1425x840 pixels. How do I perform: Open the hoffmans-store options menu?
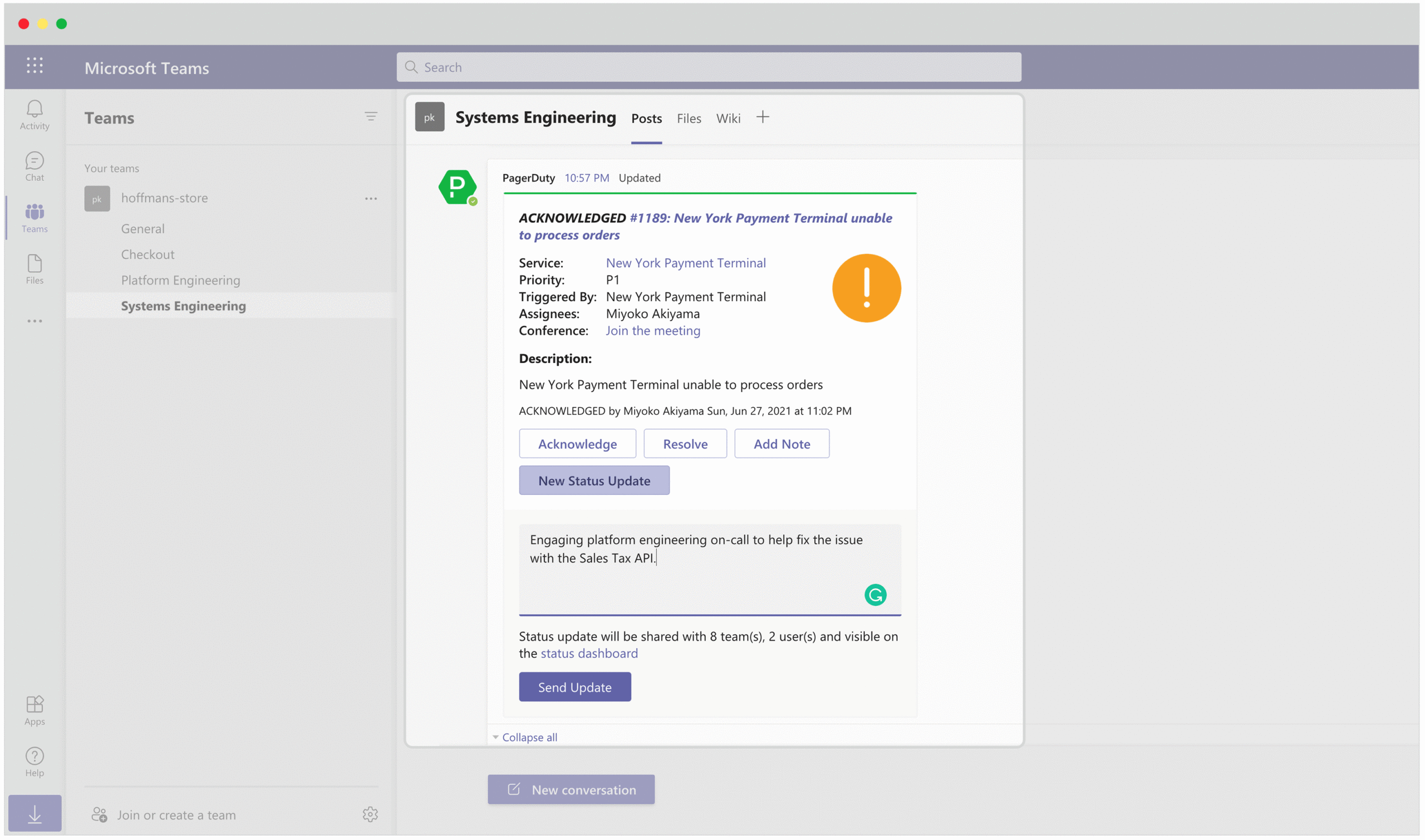click(x=372, y=198)
